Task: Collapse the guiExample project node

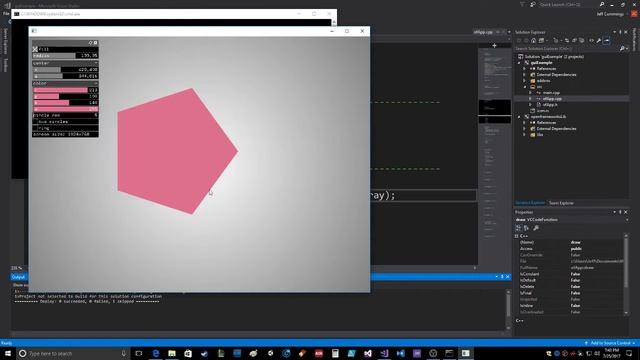Action: coord(519,63)
